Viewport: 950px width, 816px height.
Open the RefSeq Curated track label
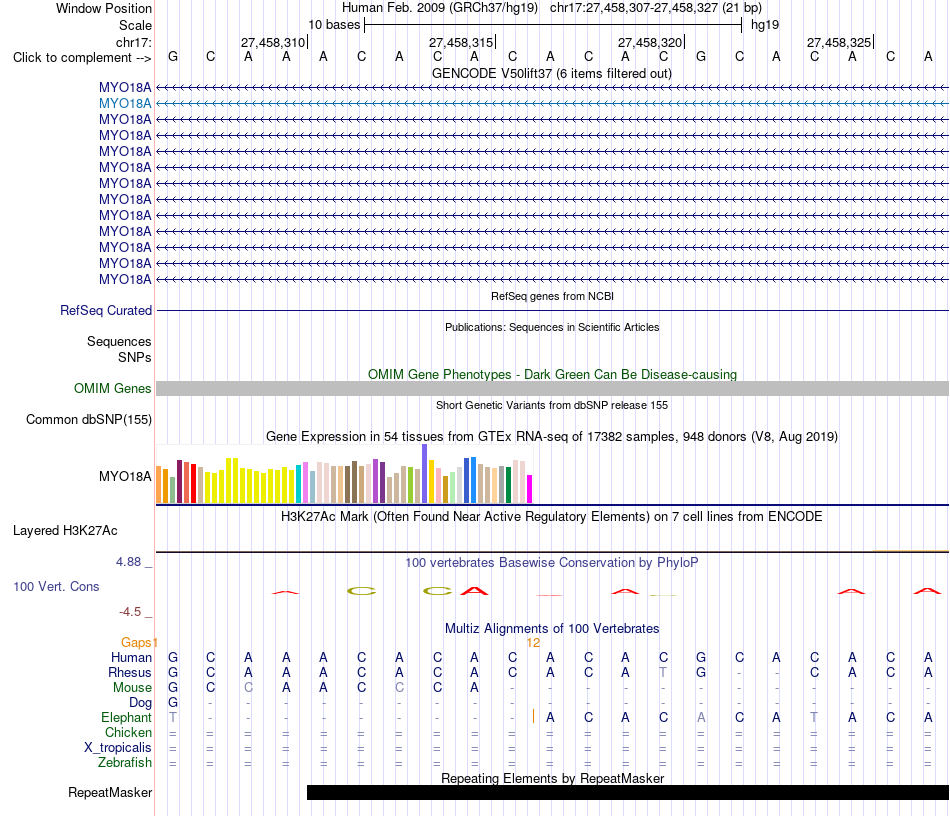(x=105, y=310)
